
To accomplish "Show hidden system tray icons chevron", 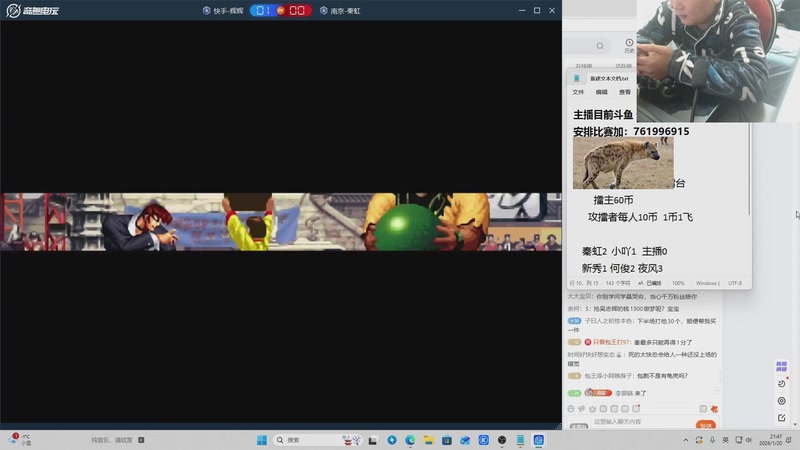I will coord(686,440).
